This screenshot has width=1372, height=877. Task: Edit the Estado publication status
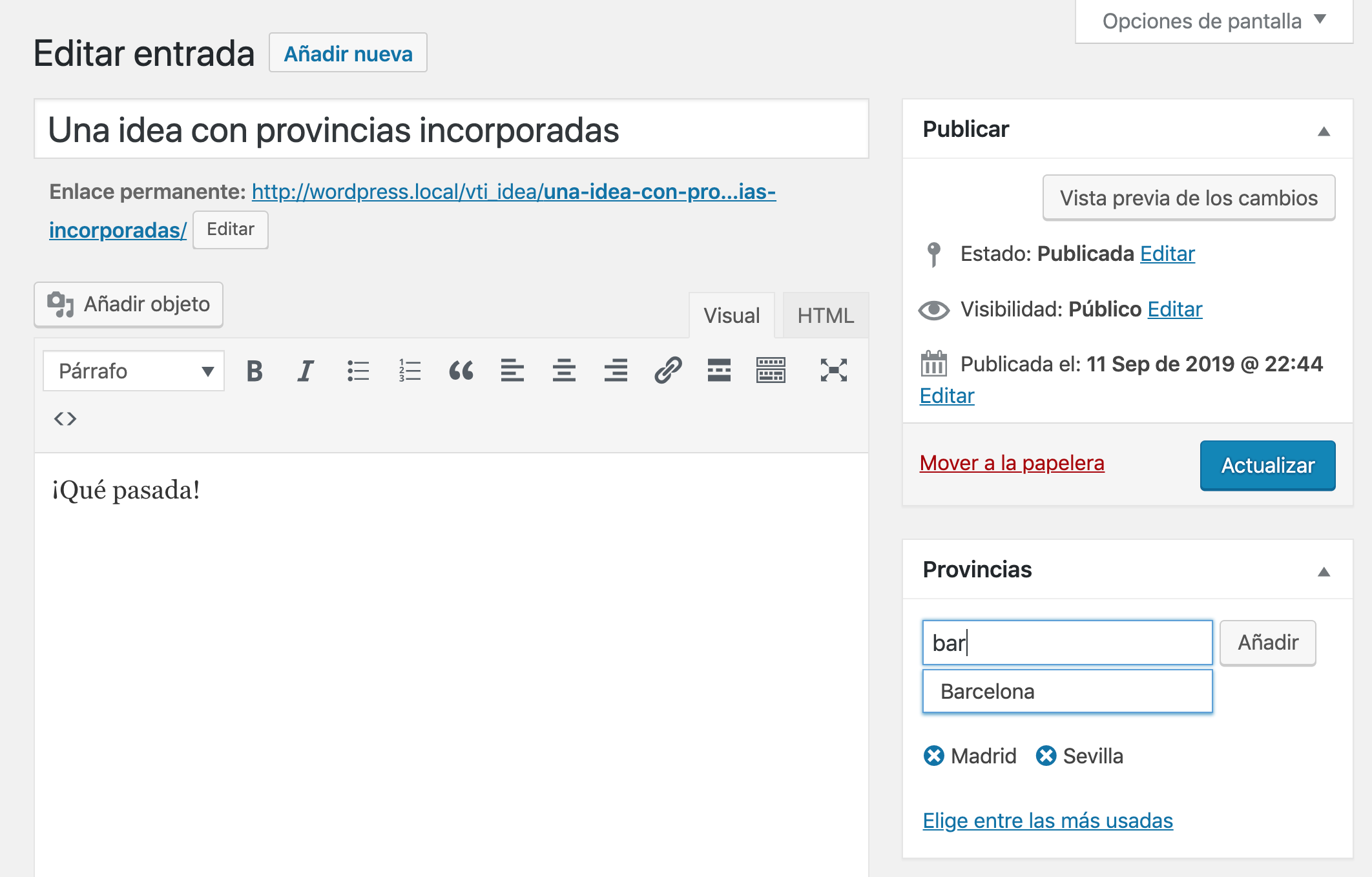pyautogui.click(x=1168, y=254)
